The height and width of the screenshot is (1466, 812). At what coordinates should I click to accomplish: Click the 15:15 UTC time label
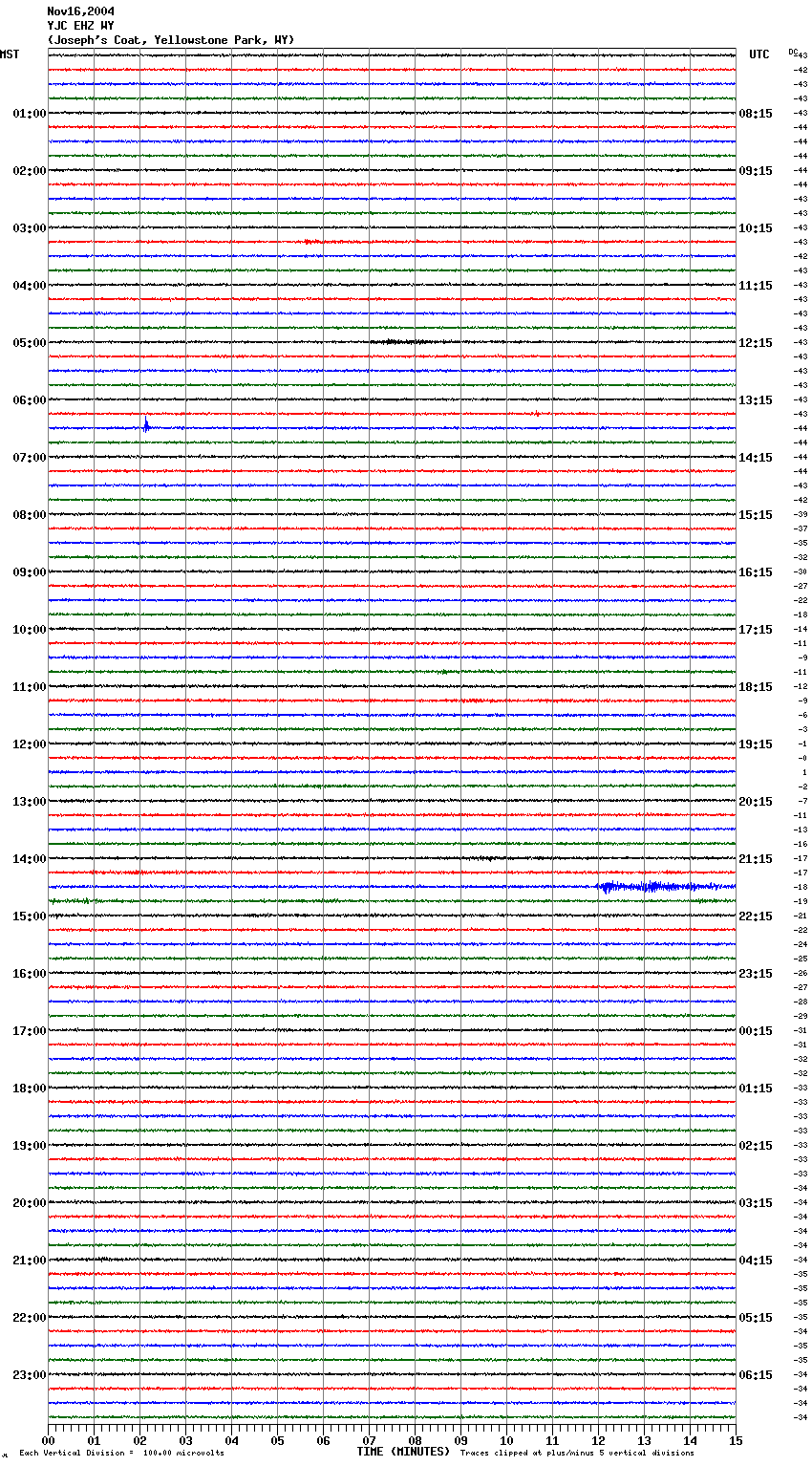pyautogui.click(x=756, y=515)
